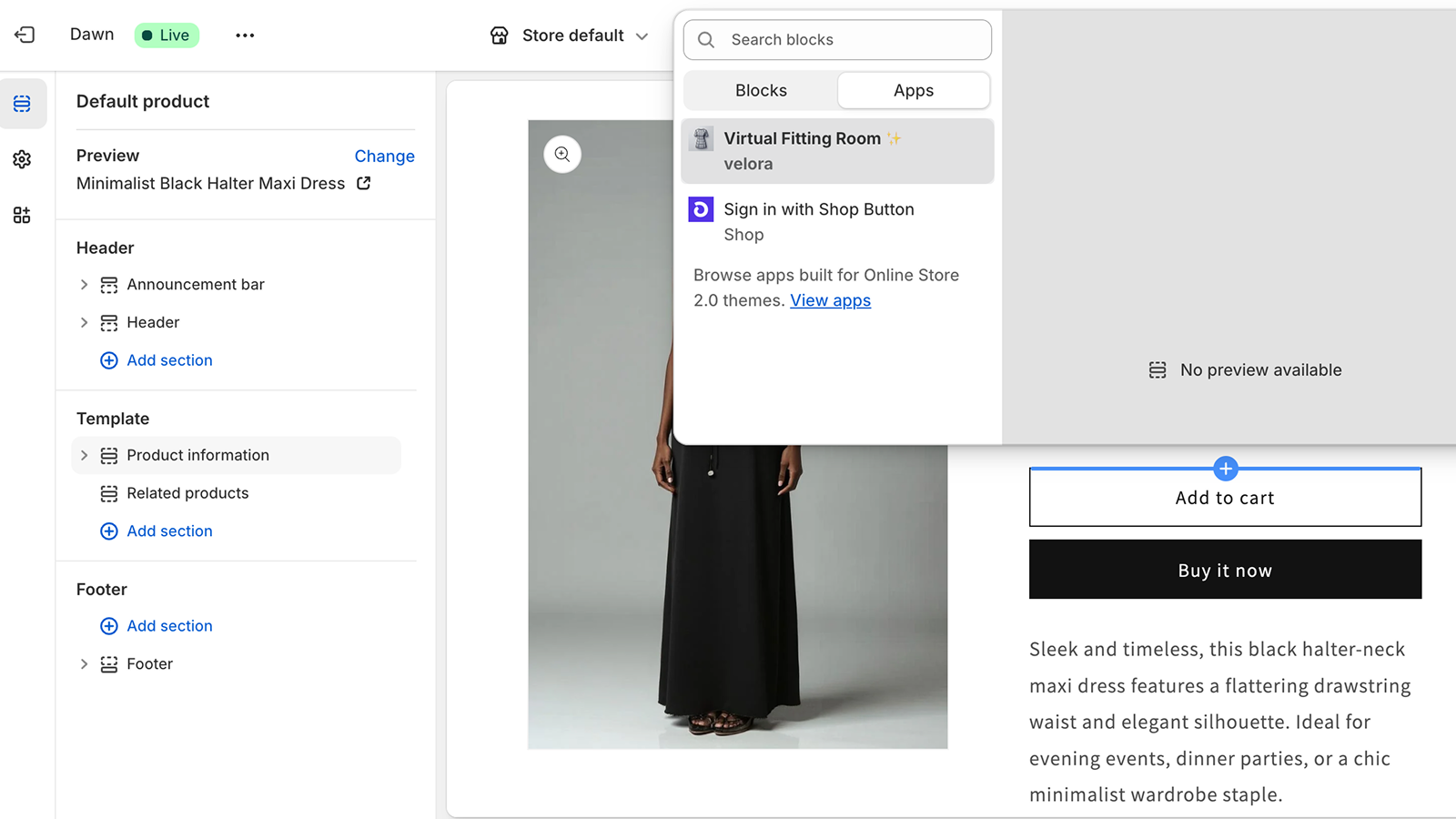Click the blue plus above Add to cart
Viewport: 1456px width, 819px height.
pos(1225,469)
